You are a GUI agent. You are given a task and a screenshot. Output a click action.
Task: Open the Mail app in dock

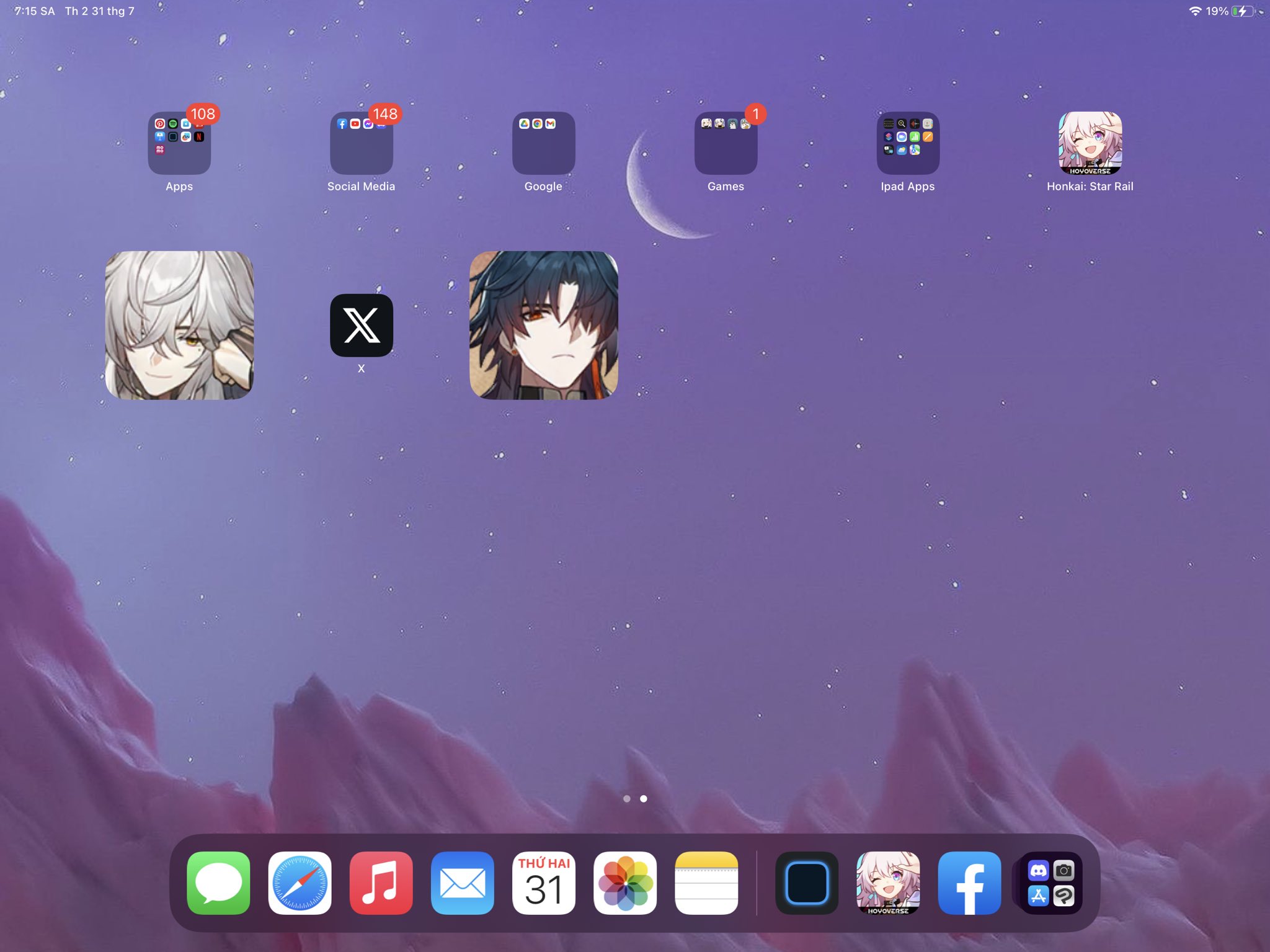(462, 883)
